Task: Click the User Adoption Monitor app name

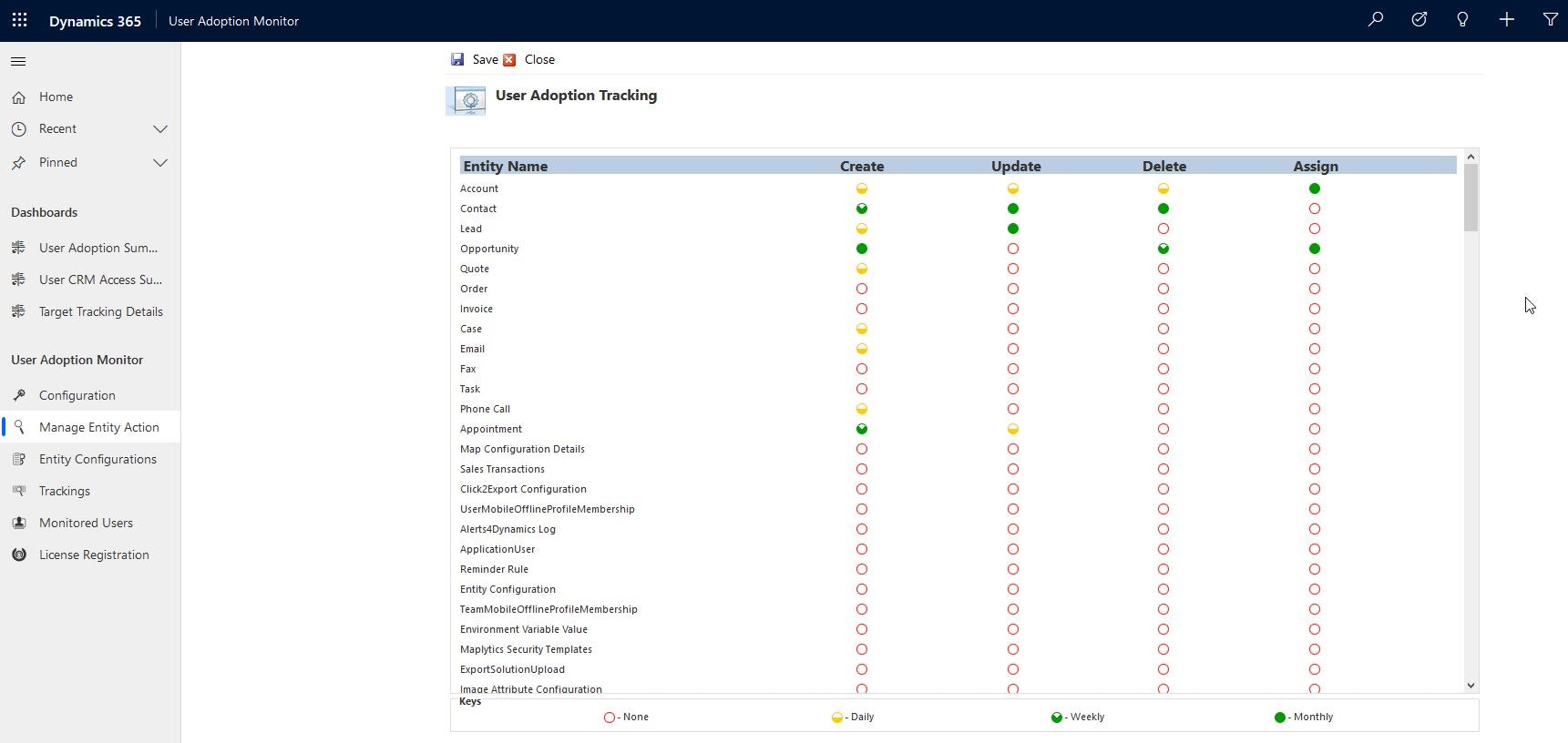Action: click(x=233, y=21)
